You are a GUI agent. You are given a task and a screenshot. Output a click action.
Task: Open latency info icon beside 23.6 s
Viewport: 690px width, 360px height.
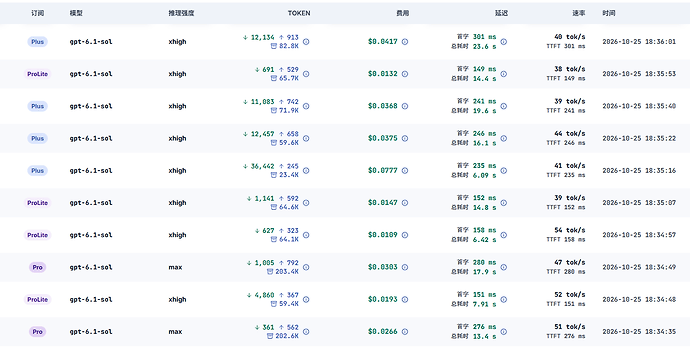(504, 42)
